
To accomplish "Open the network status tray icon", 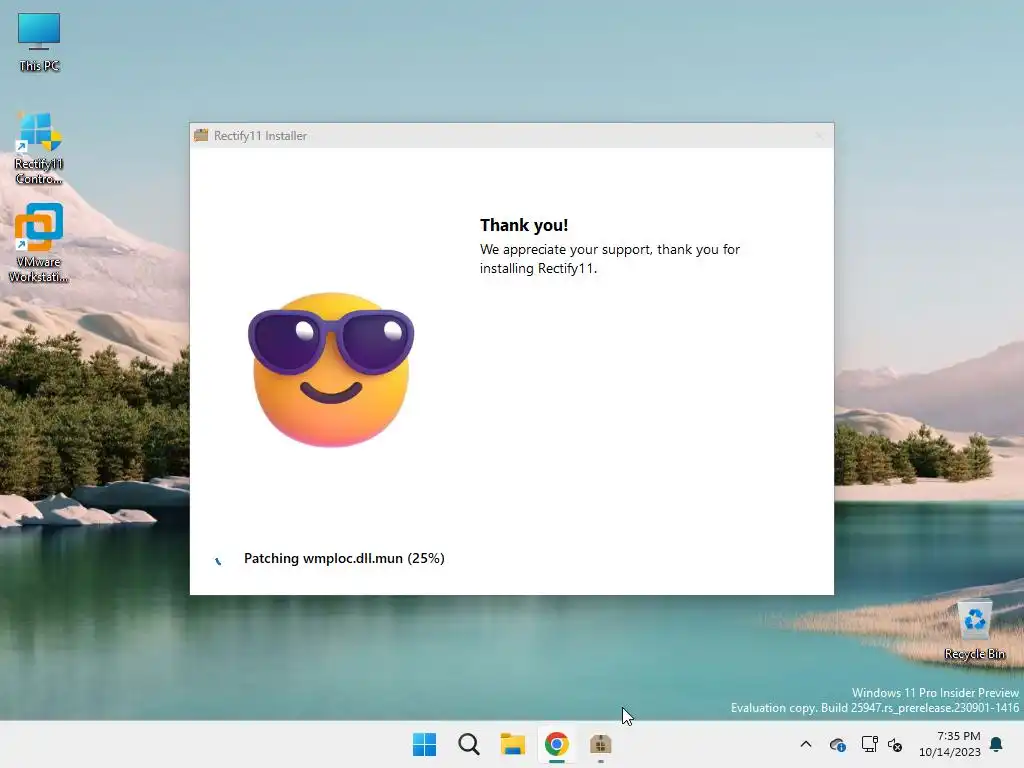I will click(869, 744).
